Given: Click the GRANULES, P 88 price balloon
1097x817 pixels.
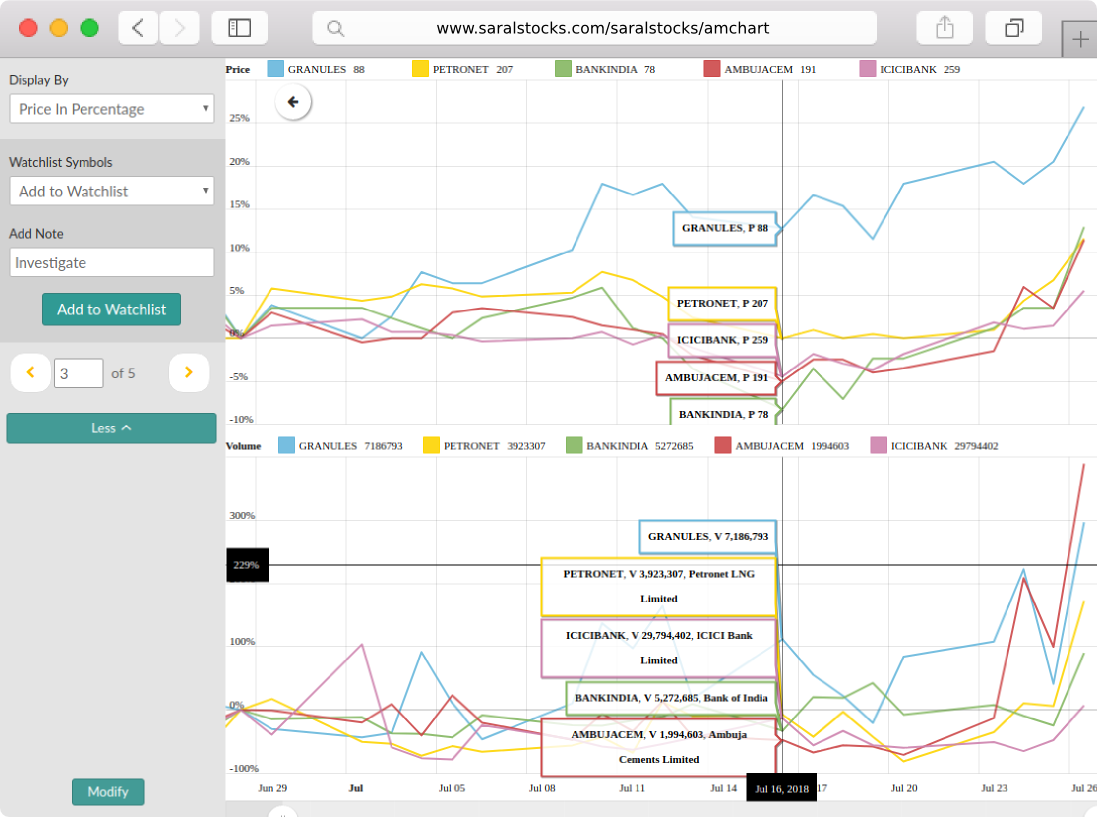Looking at the screenshot, I should 725,228.
